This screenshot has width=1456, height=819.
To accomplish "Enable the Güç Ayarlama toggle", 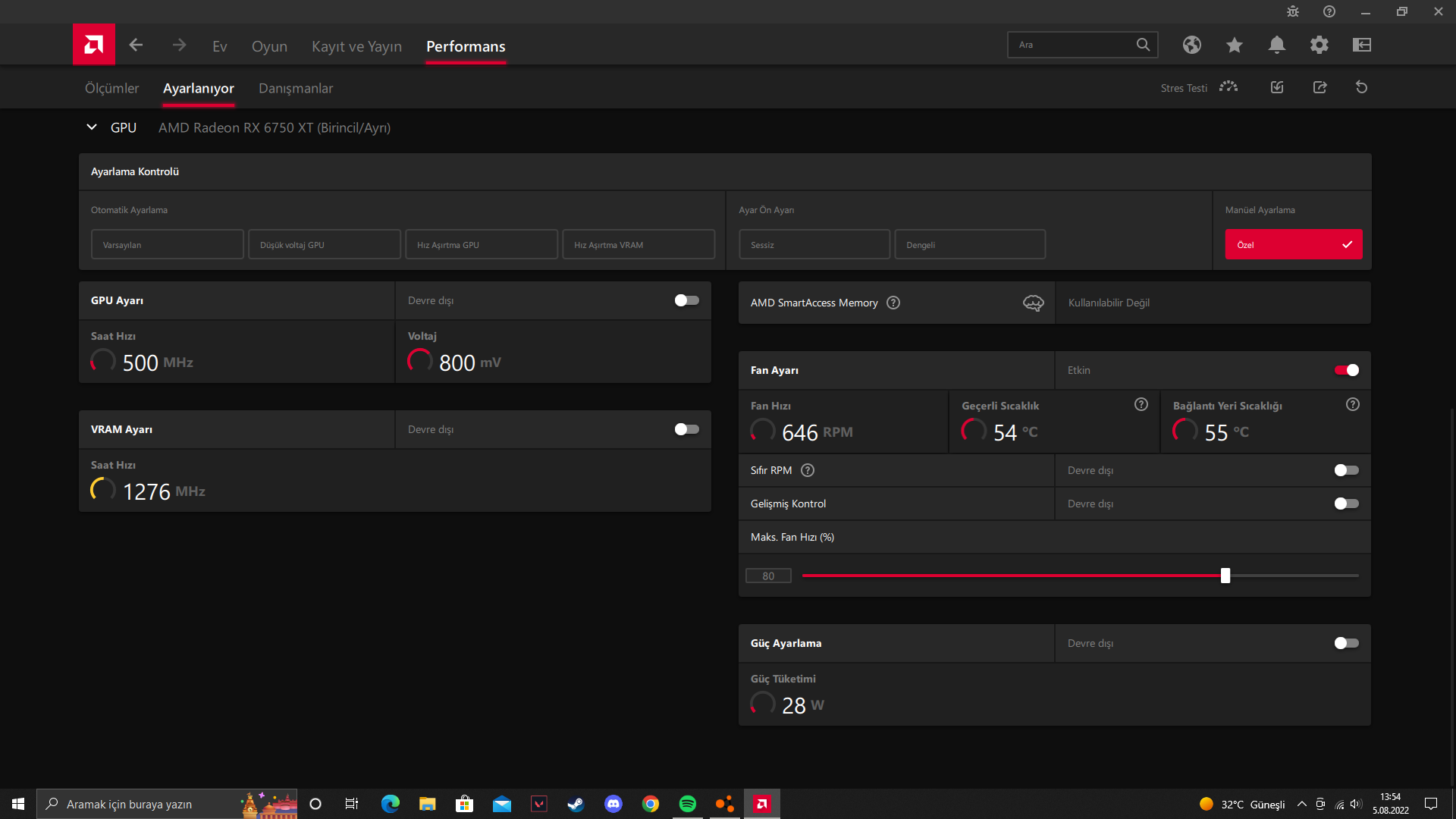I will pos(1347,643).
